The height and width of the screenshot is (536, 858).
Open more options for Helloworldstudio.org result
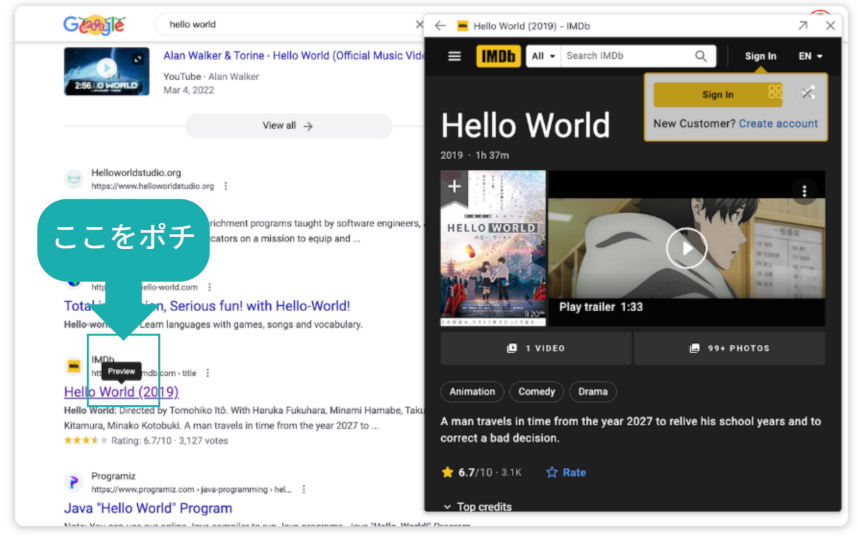pyautogui.click(x=225, y=186)
